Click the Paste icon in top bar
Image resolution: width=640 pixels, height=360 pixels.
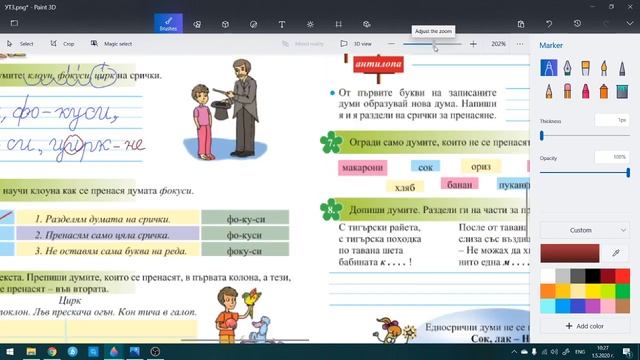(521, 24)
